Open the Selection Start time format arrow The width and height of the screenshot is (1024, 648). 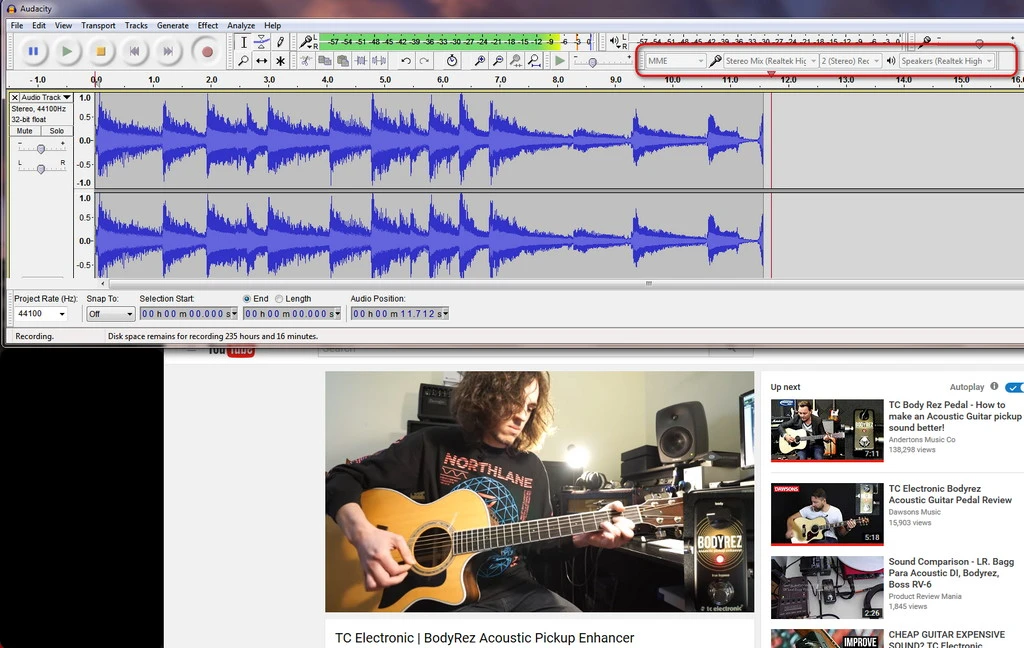pyautogui.click(x=234, y=314)
